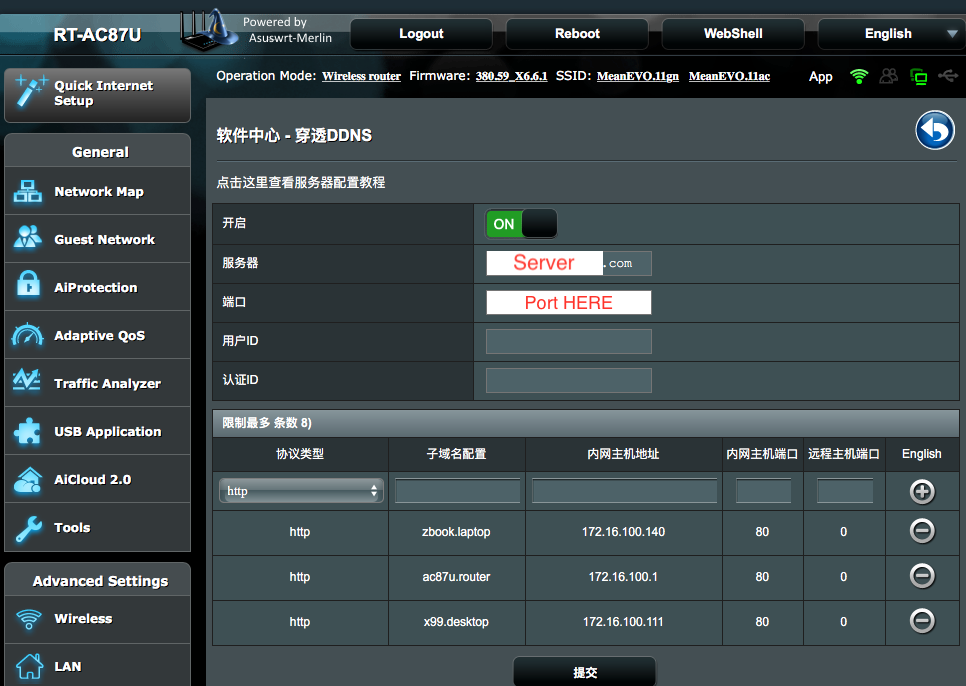Image resolution: width=966 pixels, height=686 pixels.
Task: Open the English language dropdown
Action: click(888, 33)
